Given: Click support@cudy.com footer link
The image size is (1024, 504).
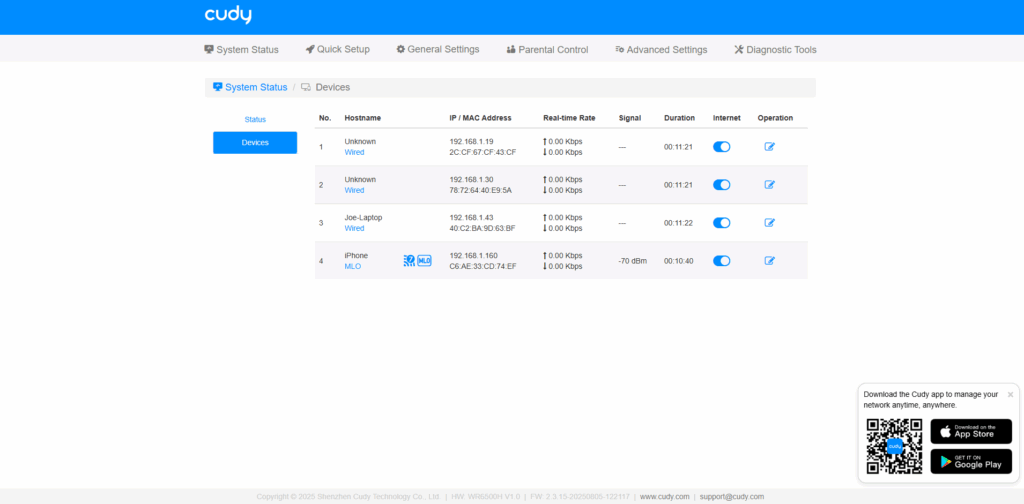Looking at the screenshot, I should pos(731,497).
